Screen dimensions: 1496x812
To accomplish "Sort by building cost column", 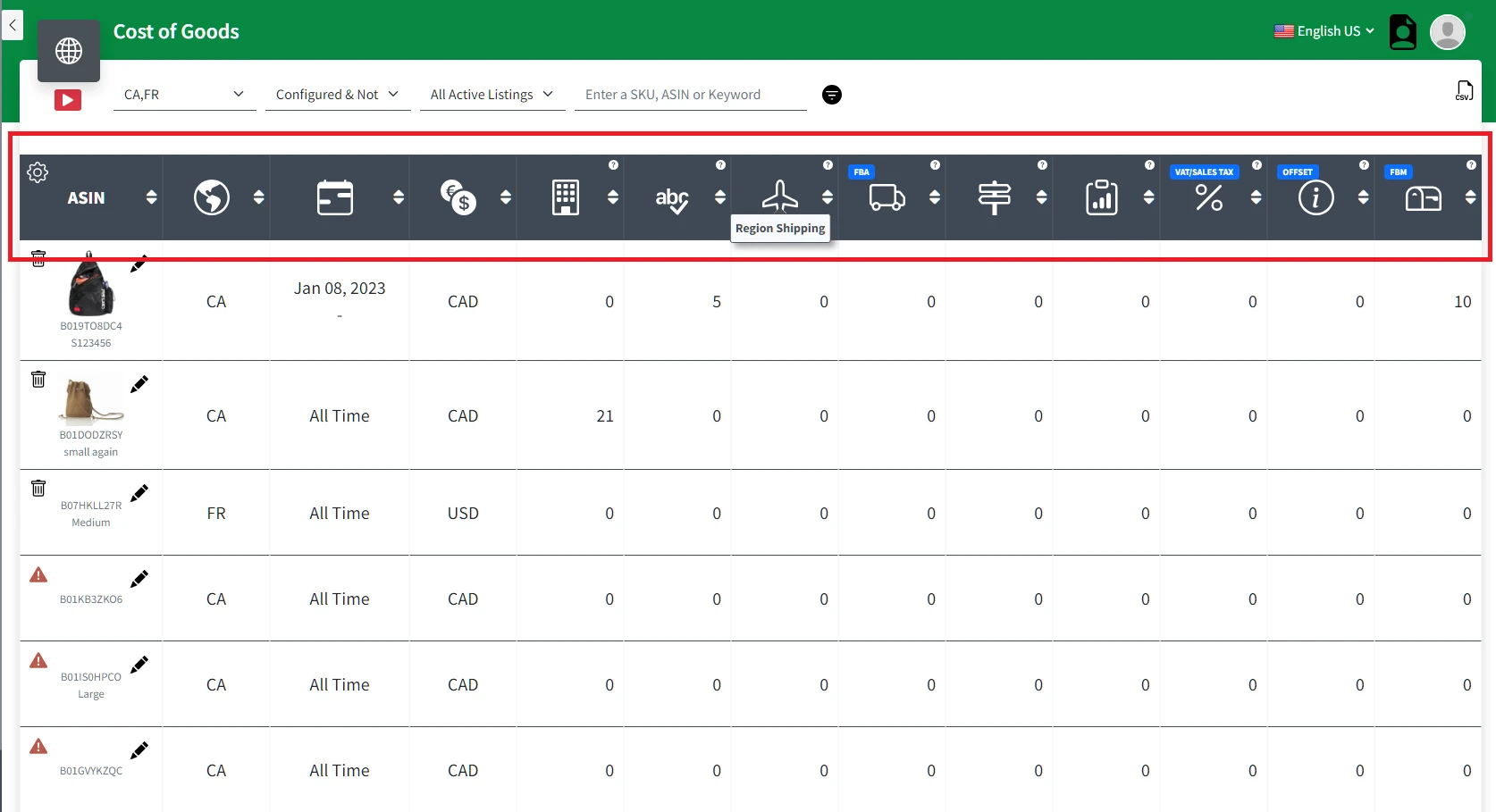I will (x=566, y=197).
